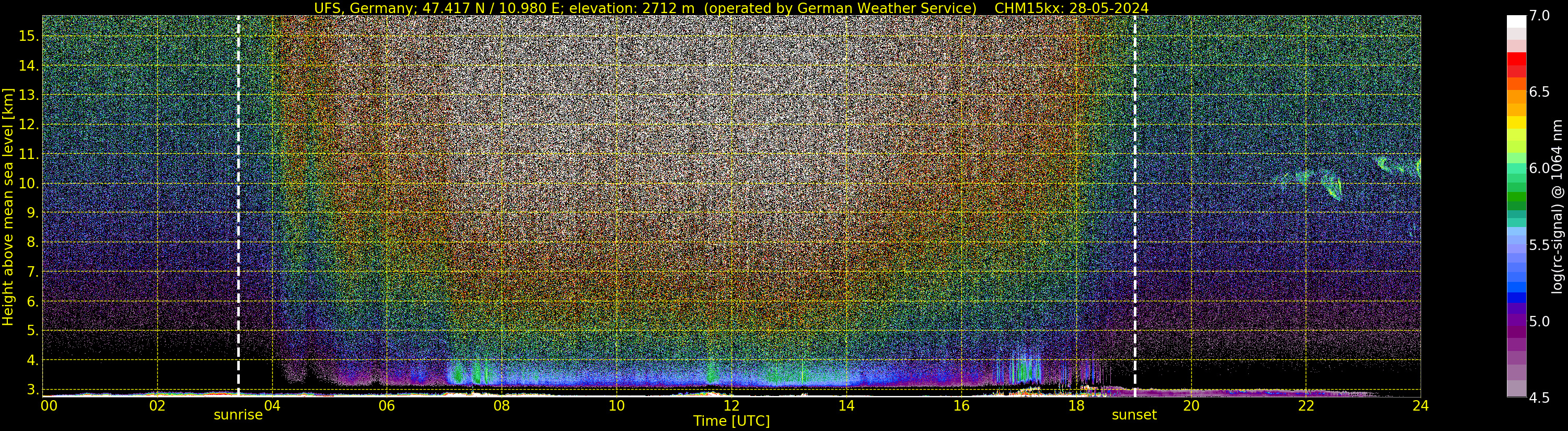Click the white dashed sunrise line
1568x431 pixels.
click(x=238, y=206)
